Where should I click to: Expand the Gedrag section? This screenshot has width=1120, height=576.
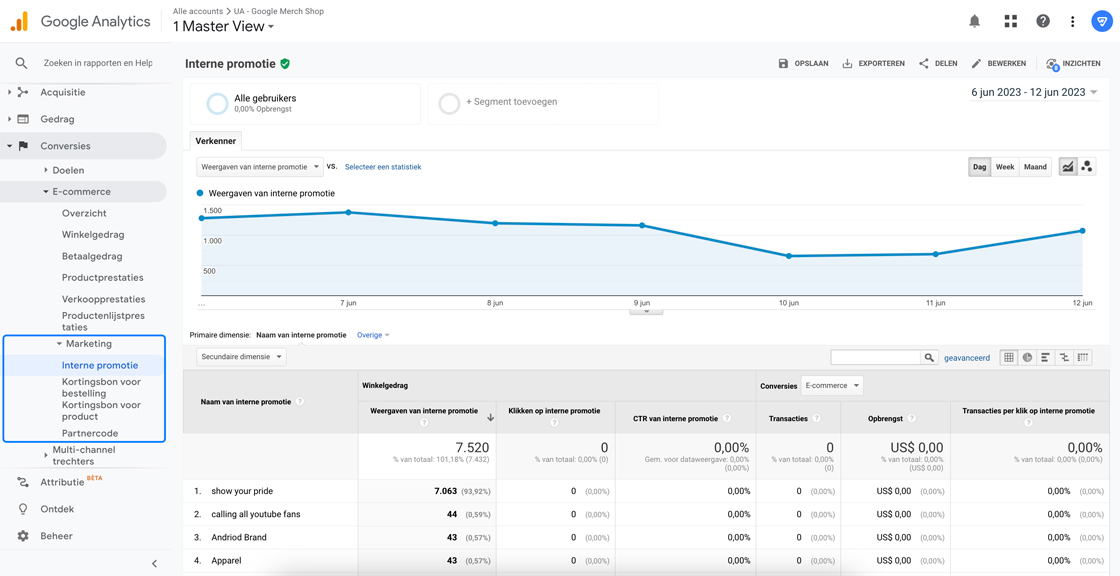10,119
